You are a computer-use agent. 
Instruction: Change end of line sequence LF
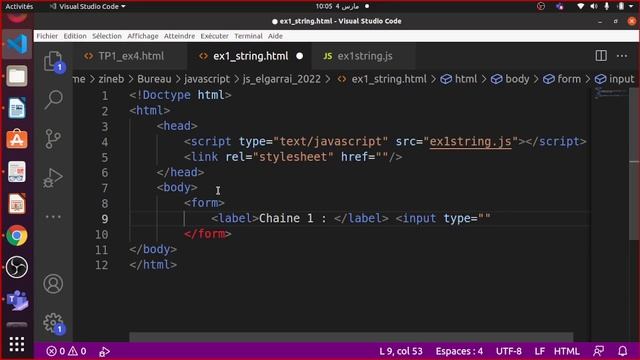540,351
